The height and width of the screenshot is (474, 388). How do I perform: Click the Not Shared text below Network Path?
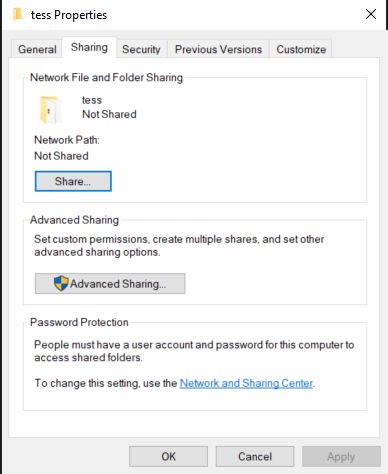tap(61, 156)
